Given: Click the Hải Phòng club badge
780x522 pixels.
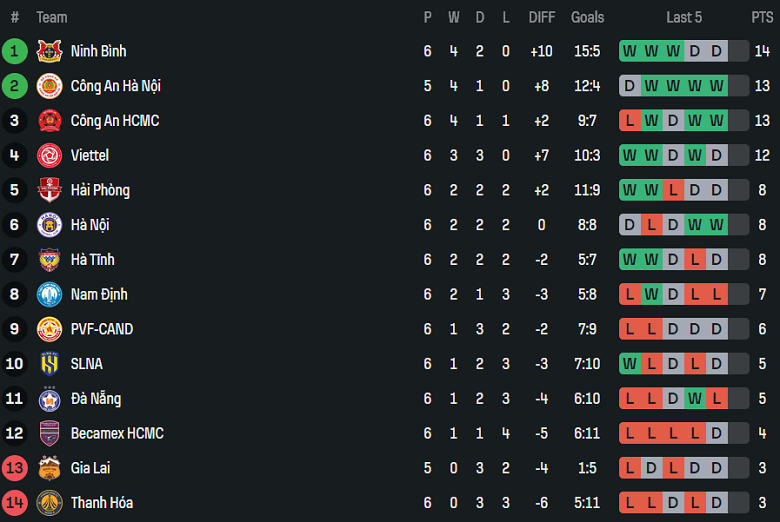Looking at the screenshot, I should click(49, 190).
